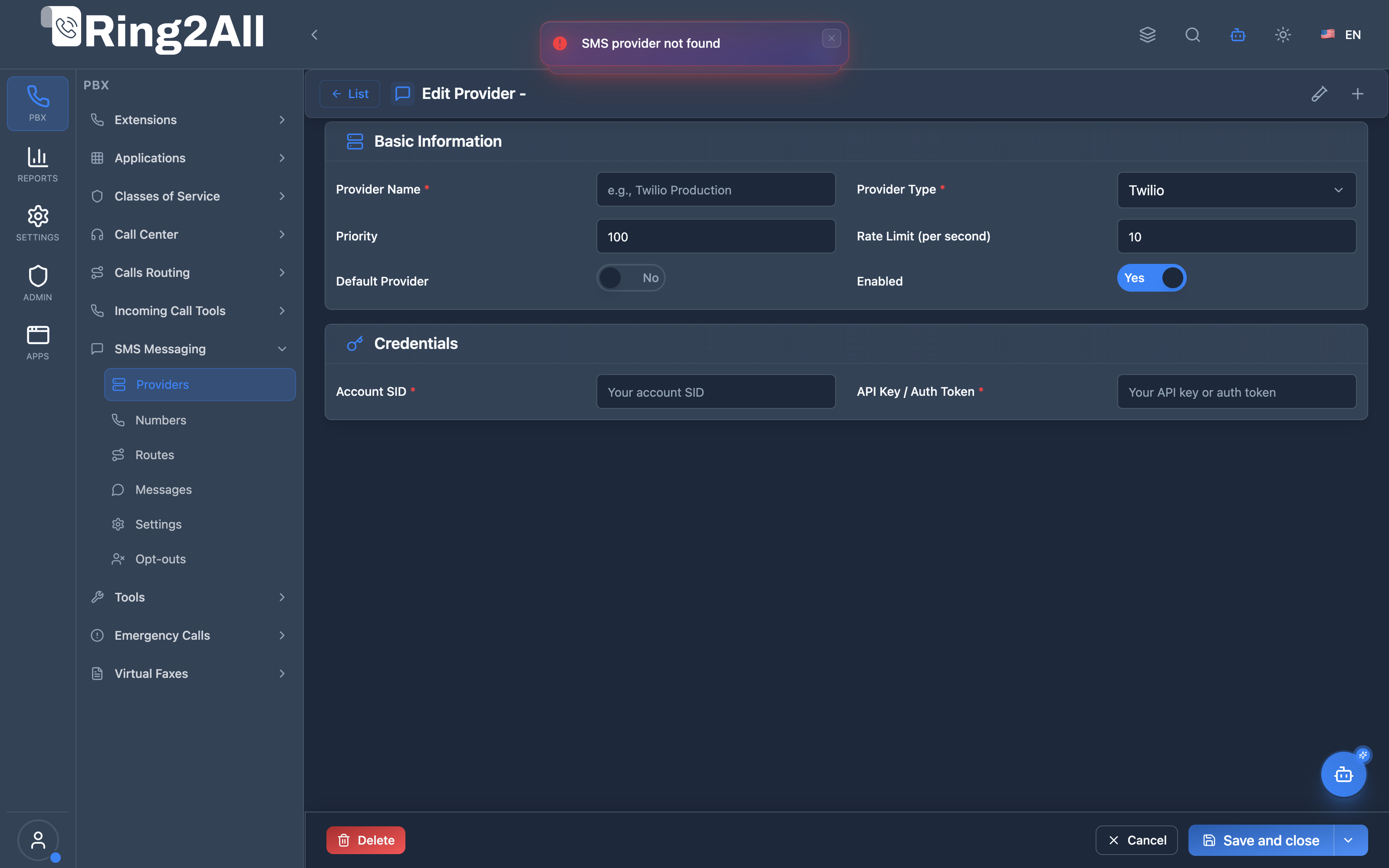Click the plus icon to add provider
The height and width of the screenshot is (868, 1389).
1357,94
